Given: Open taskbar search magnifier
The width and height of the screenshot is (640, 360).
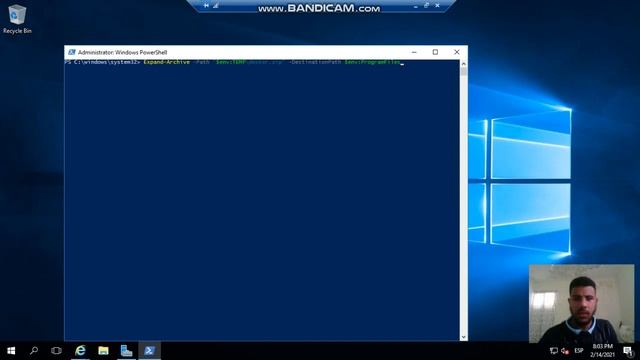Looking at the screenshot, I should [x=34, y=351].
